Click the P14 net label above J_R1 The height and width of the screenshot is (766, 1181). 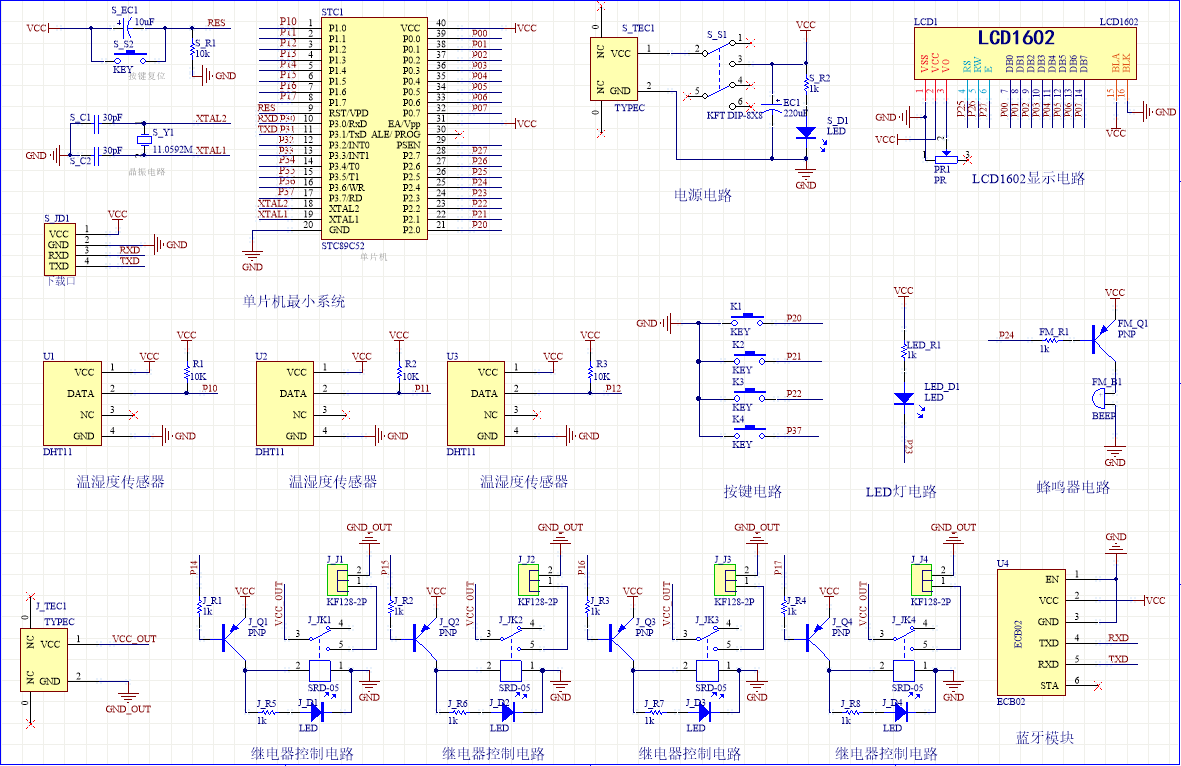(194, 567)
